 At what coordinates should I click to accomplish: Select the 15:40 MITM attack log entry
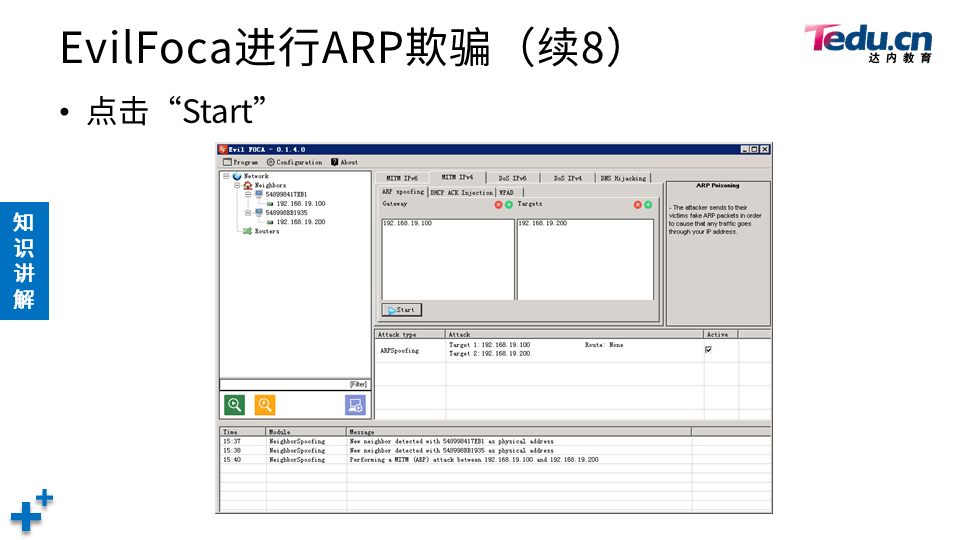click(x=495, y=460)
